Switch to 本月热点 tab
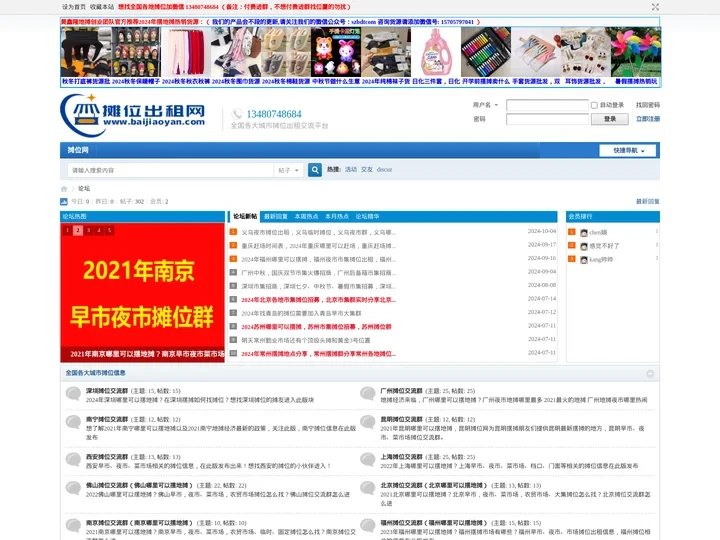720x540 pixels. tap(337, 216)
